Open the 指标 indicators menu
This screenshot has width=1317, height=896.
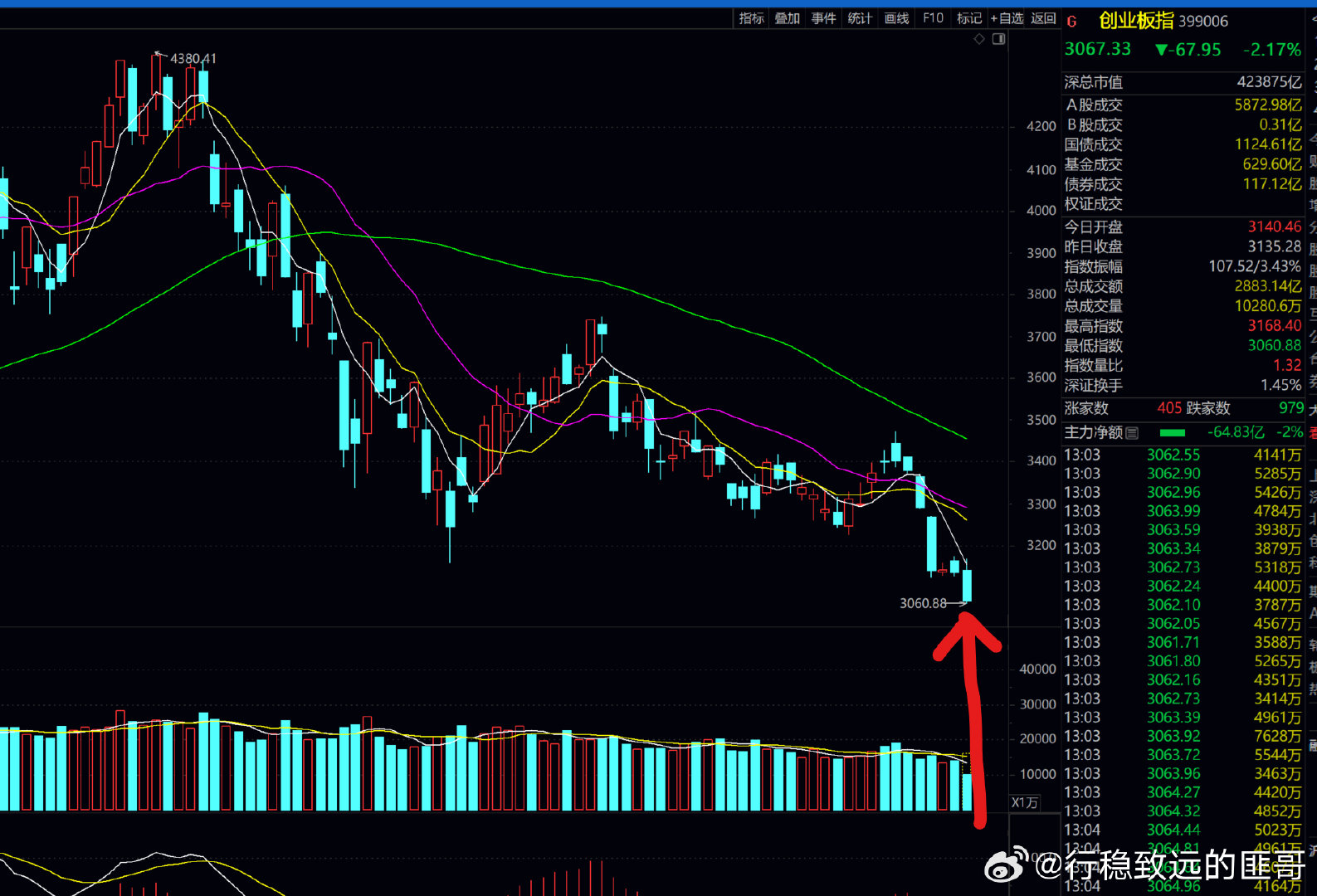[x=752, y=18]
